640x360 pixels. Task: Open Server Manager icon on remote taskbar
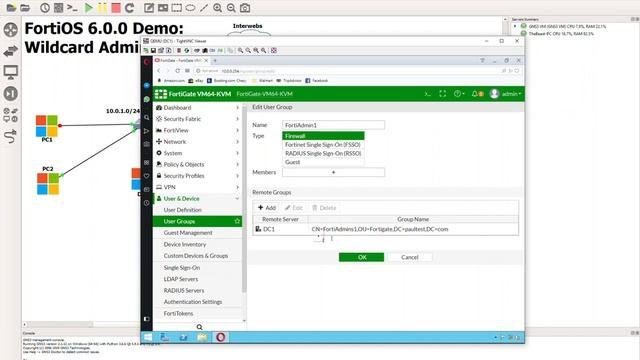coord(165,337)
